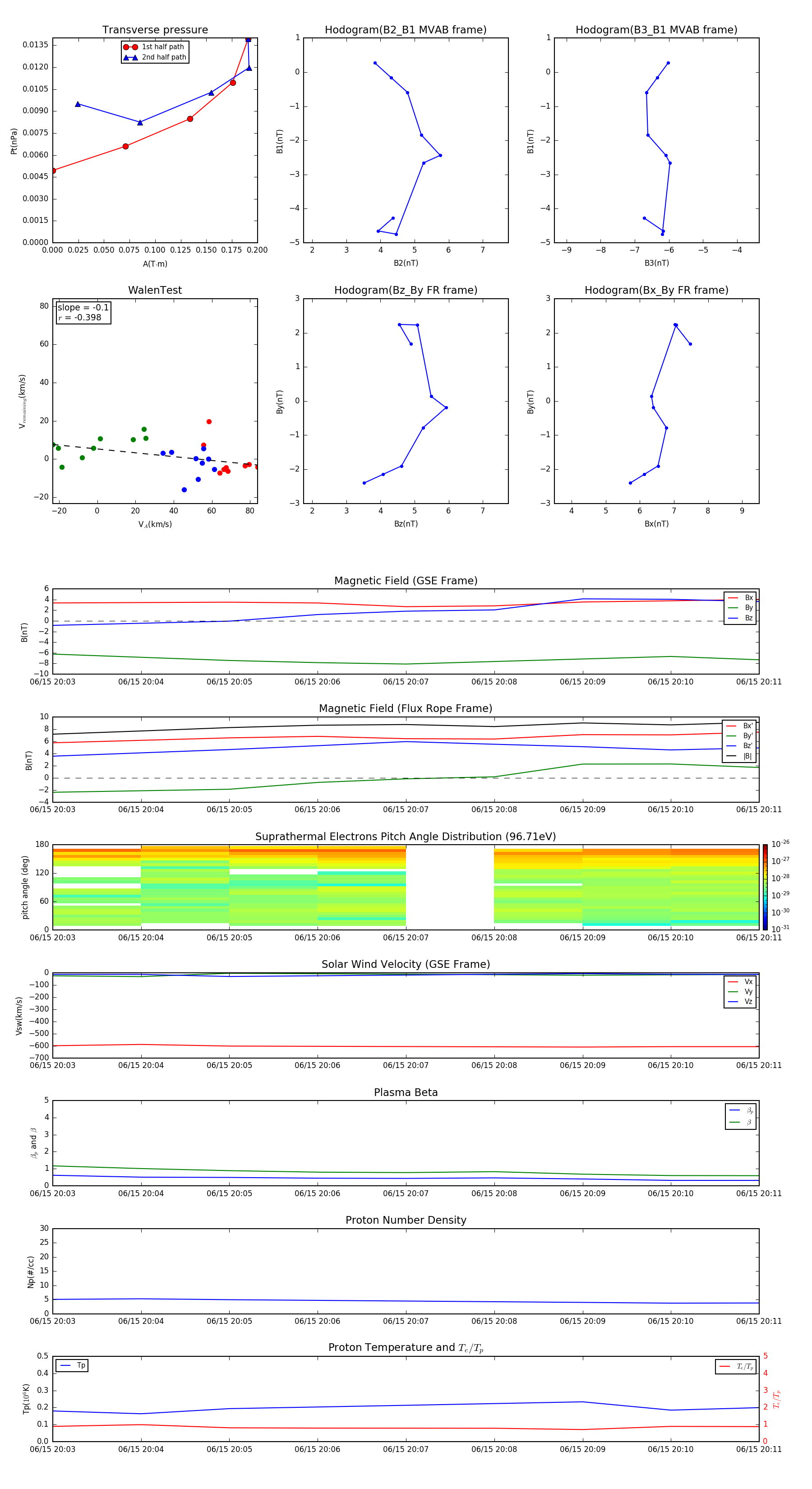Click the 'Bz(nT)' x-axis label
This screenshot has width=812, height=1489.
click(x=406, y=524)
